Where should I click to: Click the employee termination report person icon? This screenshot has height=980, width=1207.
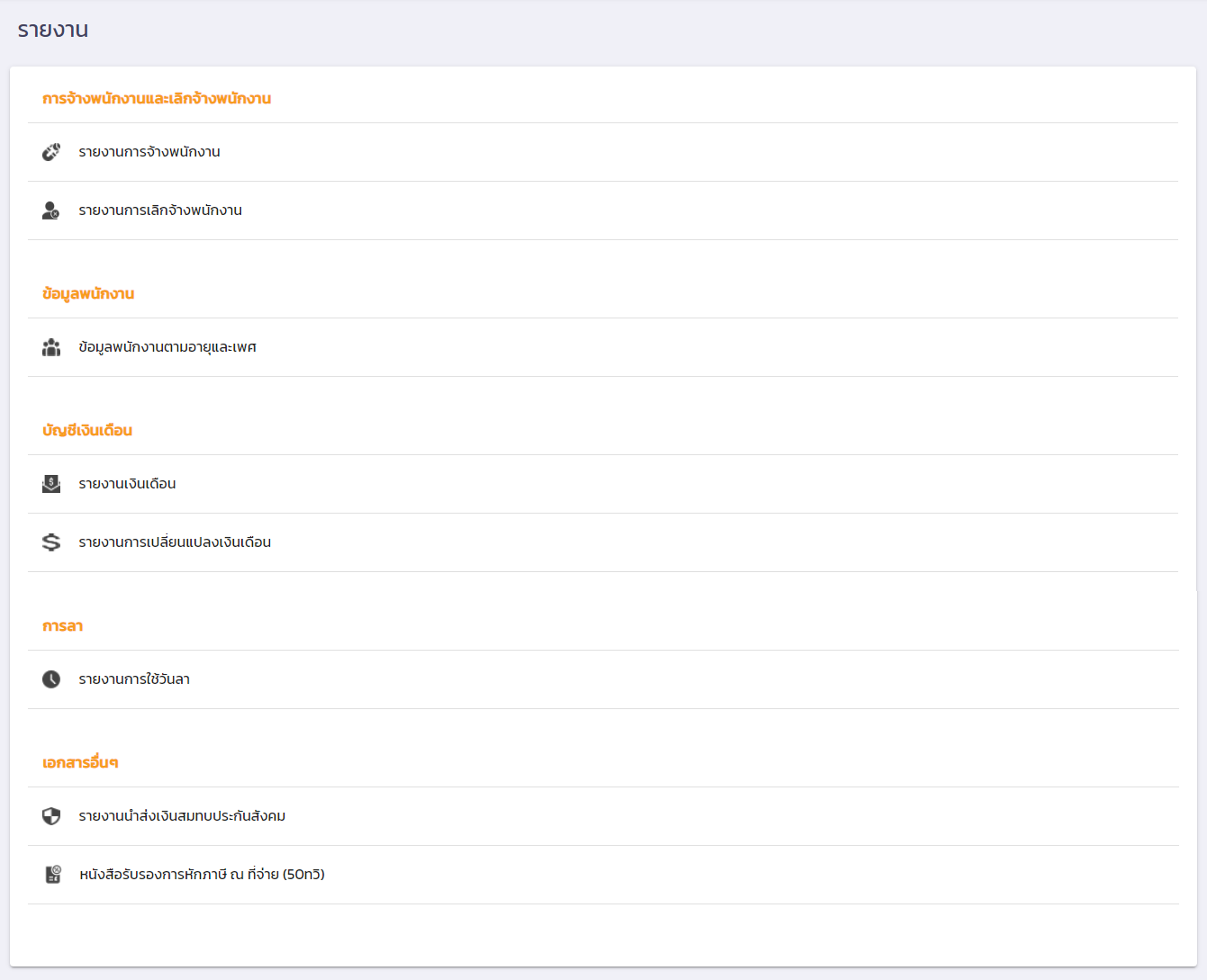point(51,211)
